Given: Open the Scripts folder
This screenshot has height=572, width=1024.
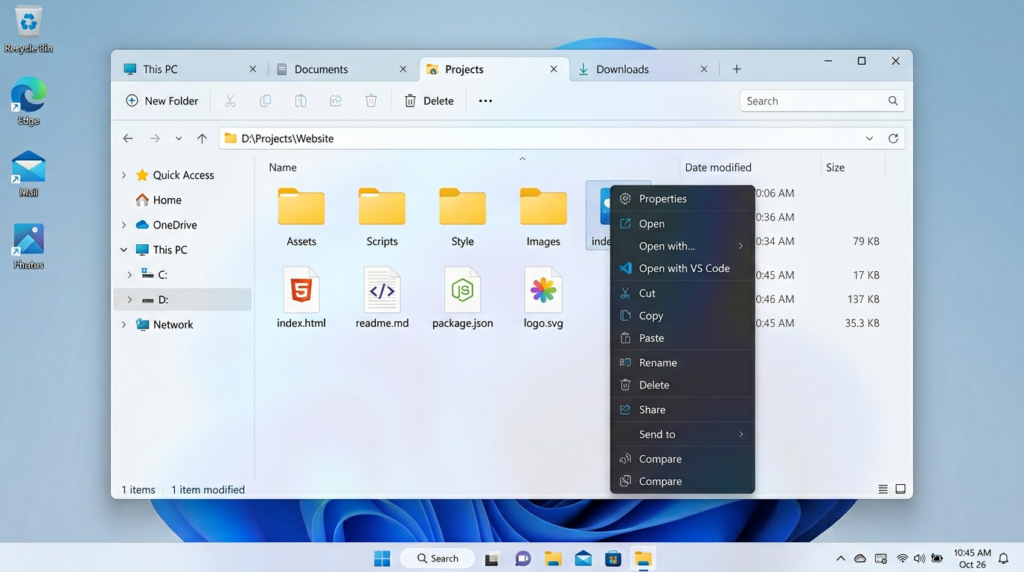Looking at the screenshot, I should (x=382, y=209).
